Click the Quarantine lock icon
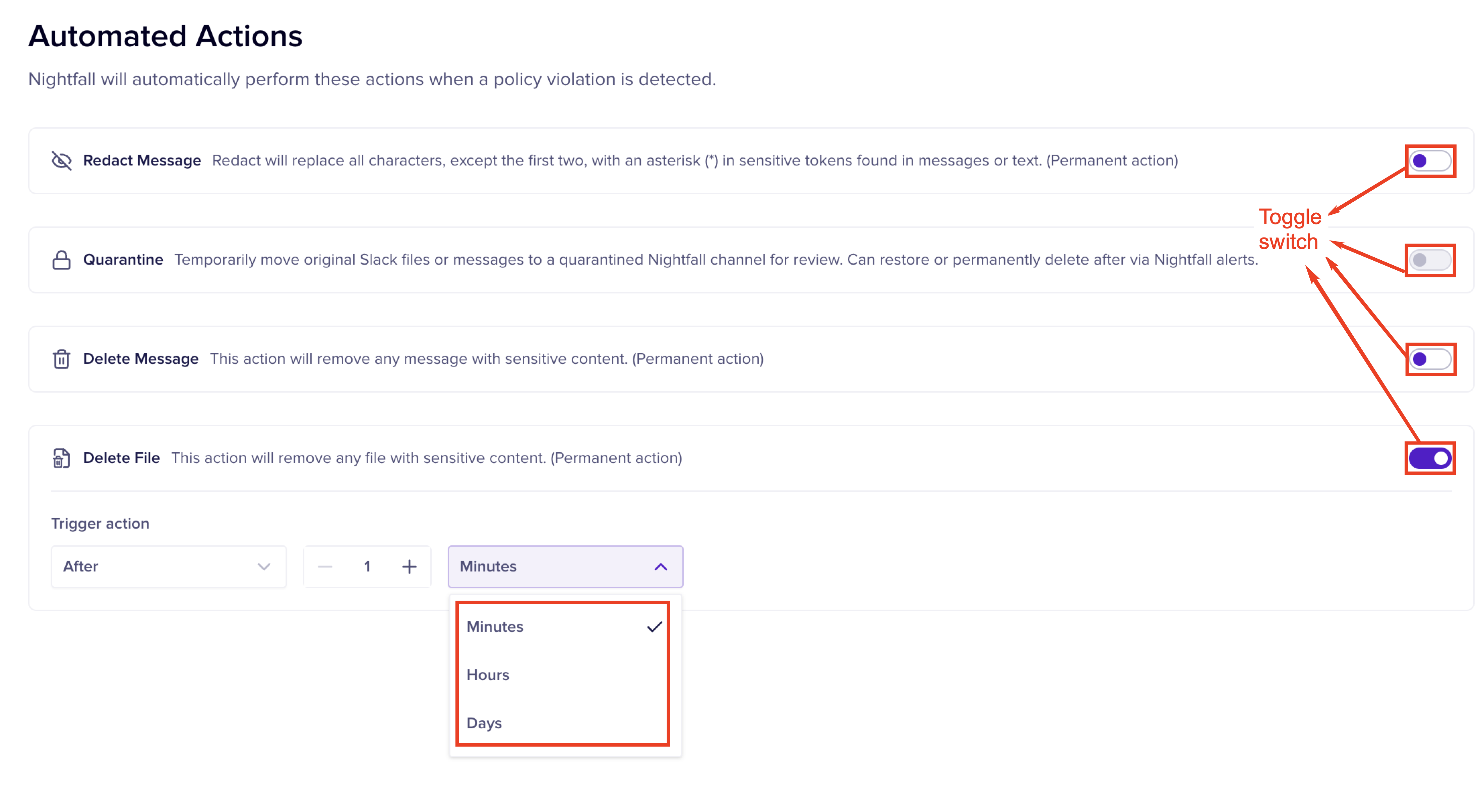 click(x=61, y=260)
